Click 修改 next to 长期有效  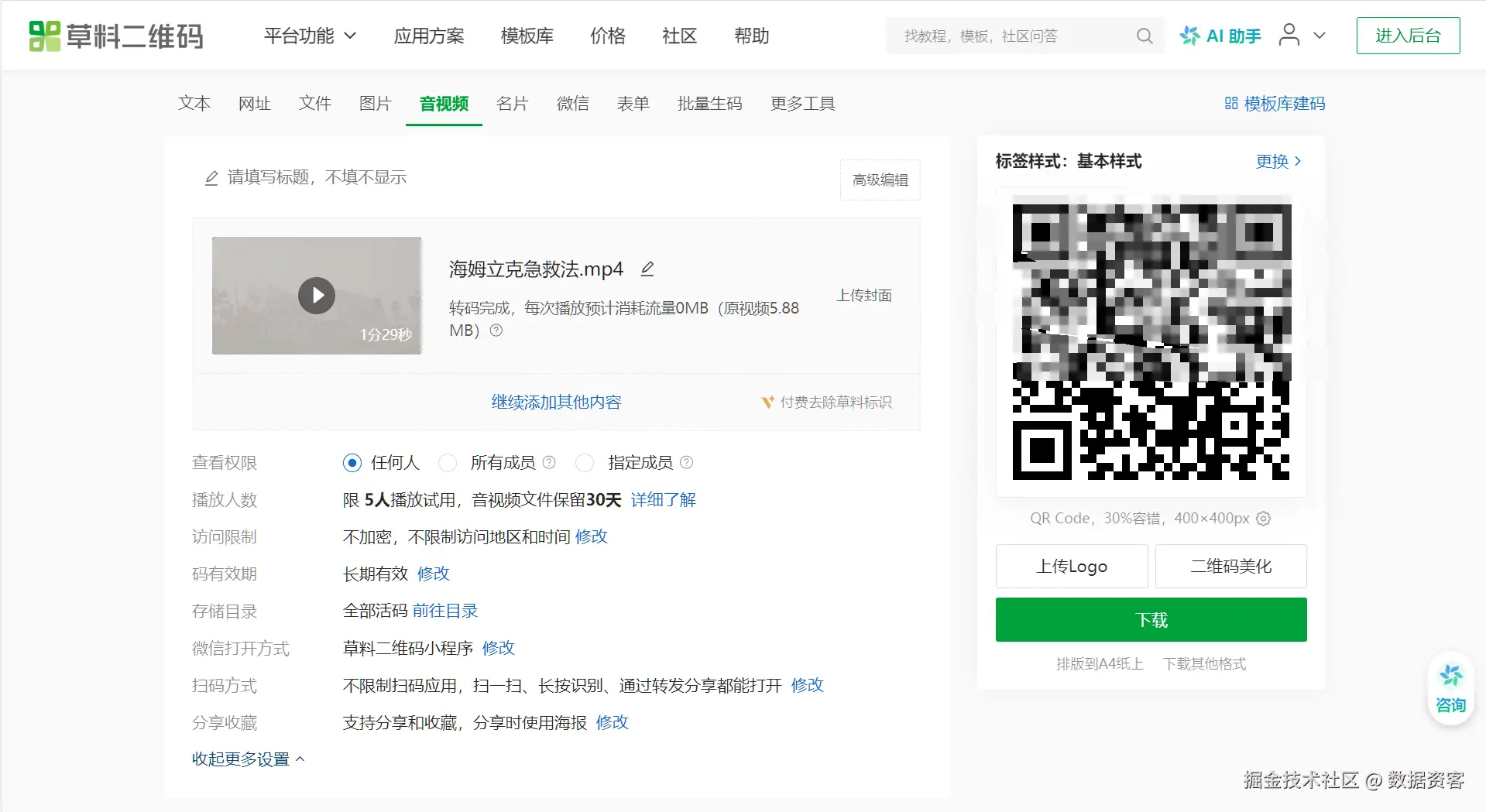click(x=434, y=574)
